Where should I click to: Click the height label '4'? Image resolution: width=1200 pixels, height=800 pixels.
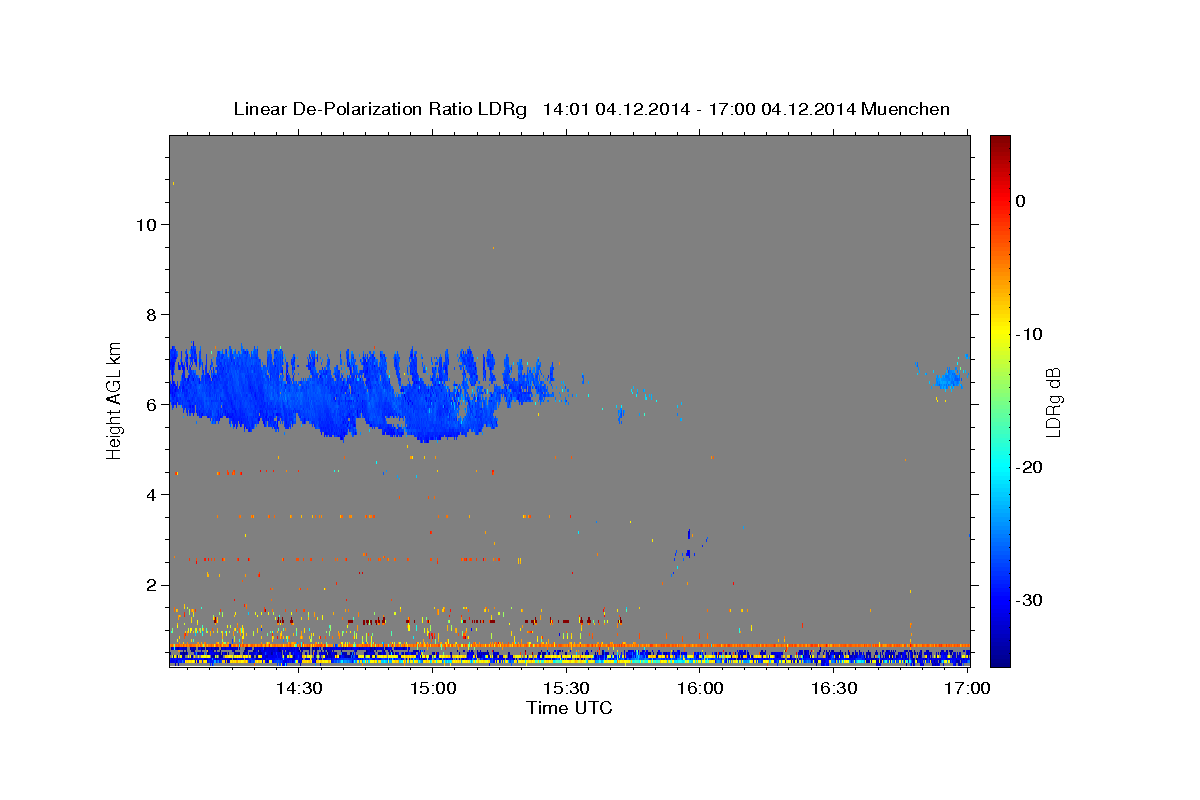coord(149,494)
